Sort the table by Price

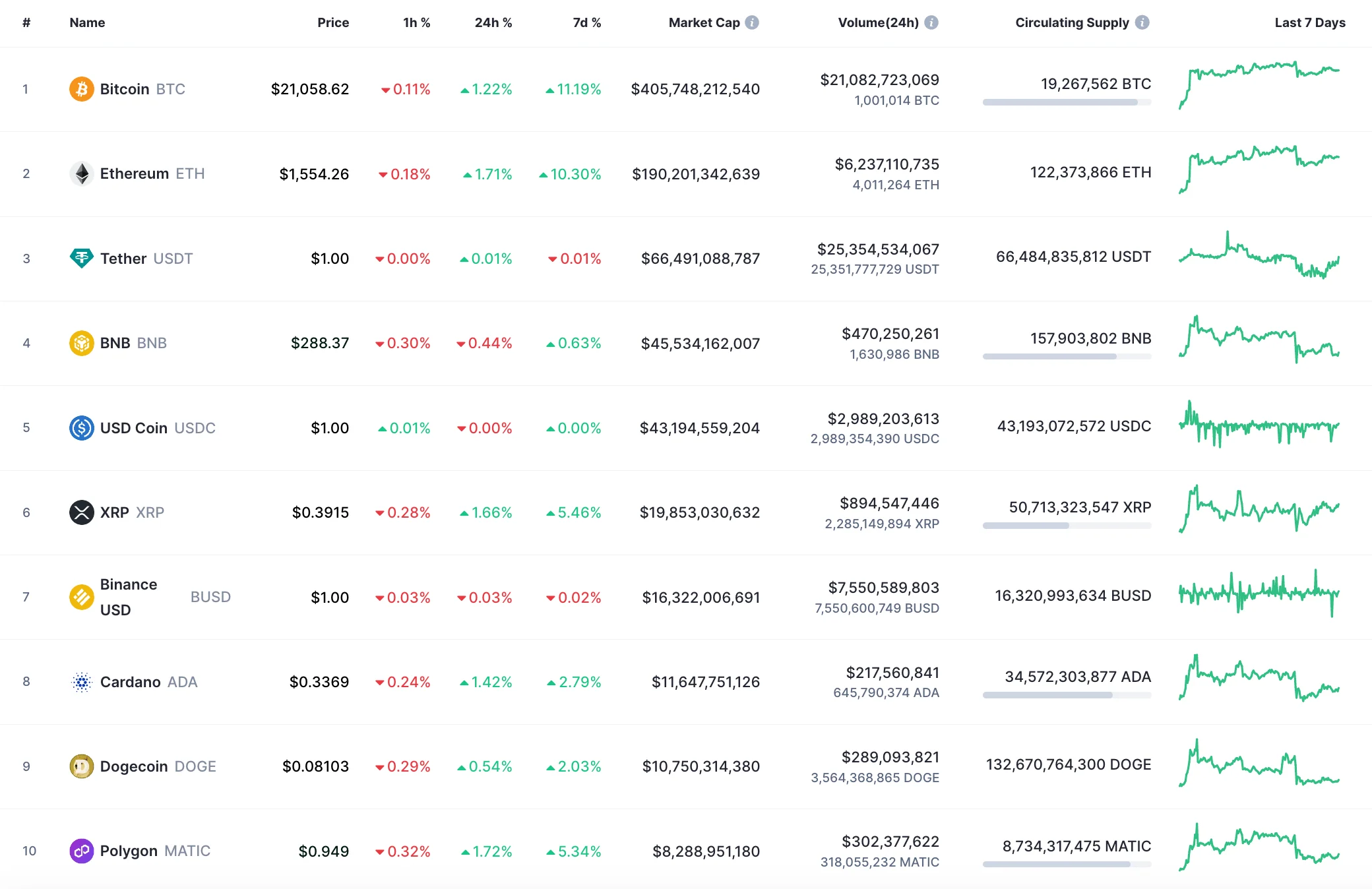[333, 22]
